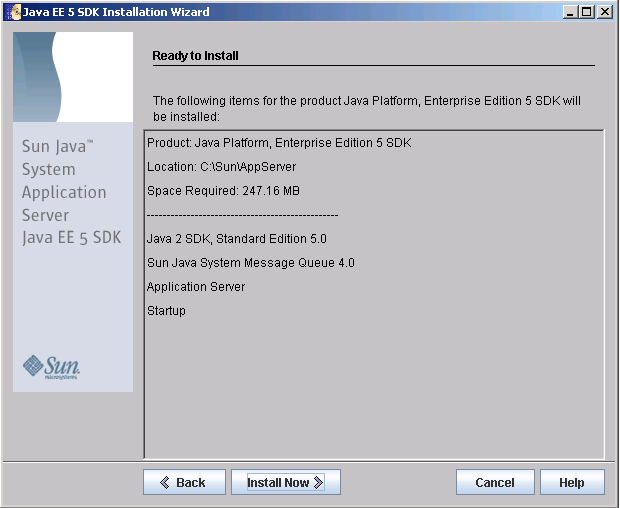Select 'Sun Java System Message Queue 4.0' line
The width and height of the screenshot is (620, 508).
point(251,263)
